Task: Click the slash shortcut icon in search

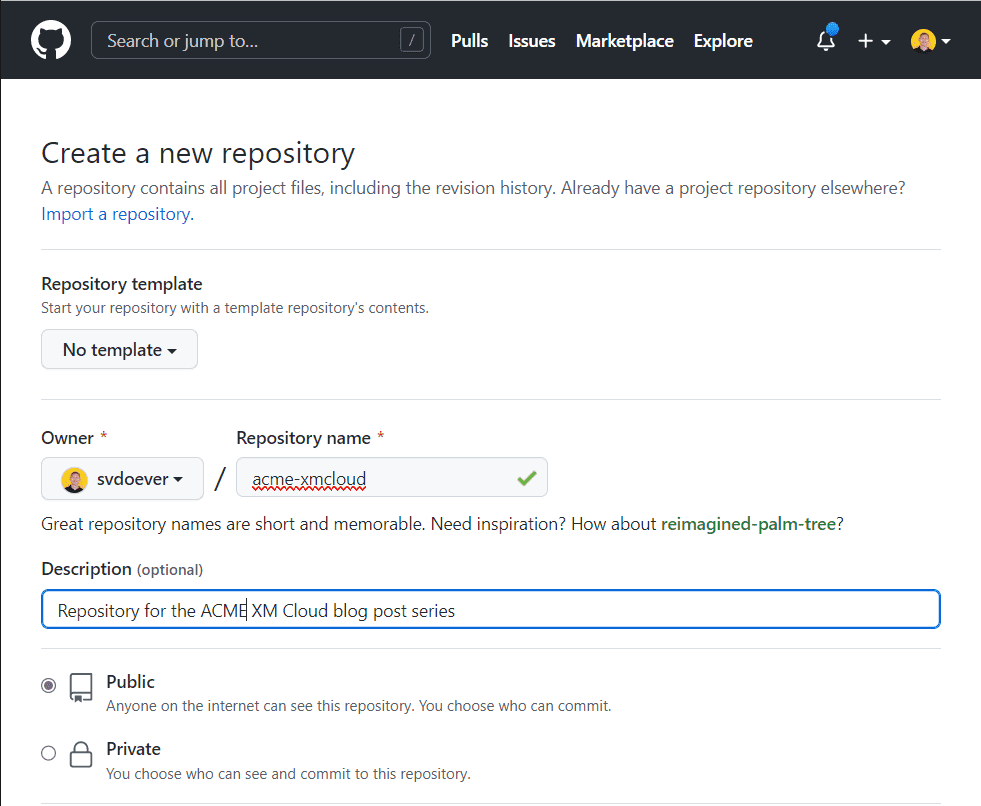Action: click(x=412, y=41)
